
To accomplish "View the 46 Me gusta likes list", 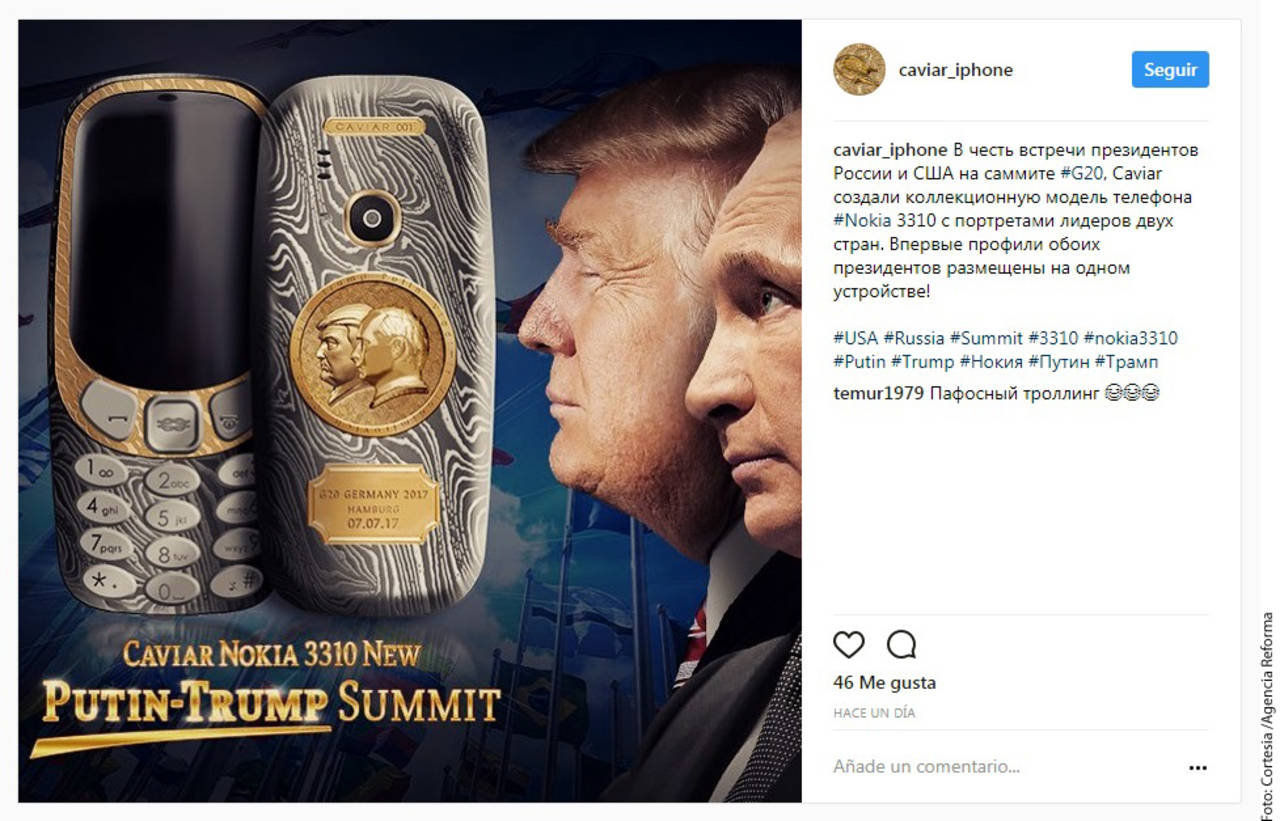I will (884, 684).
